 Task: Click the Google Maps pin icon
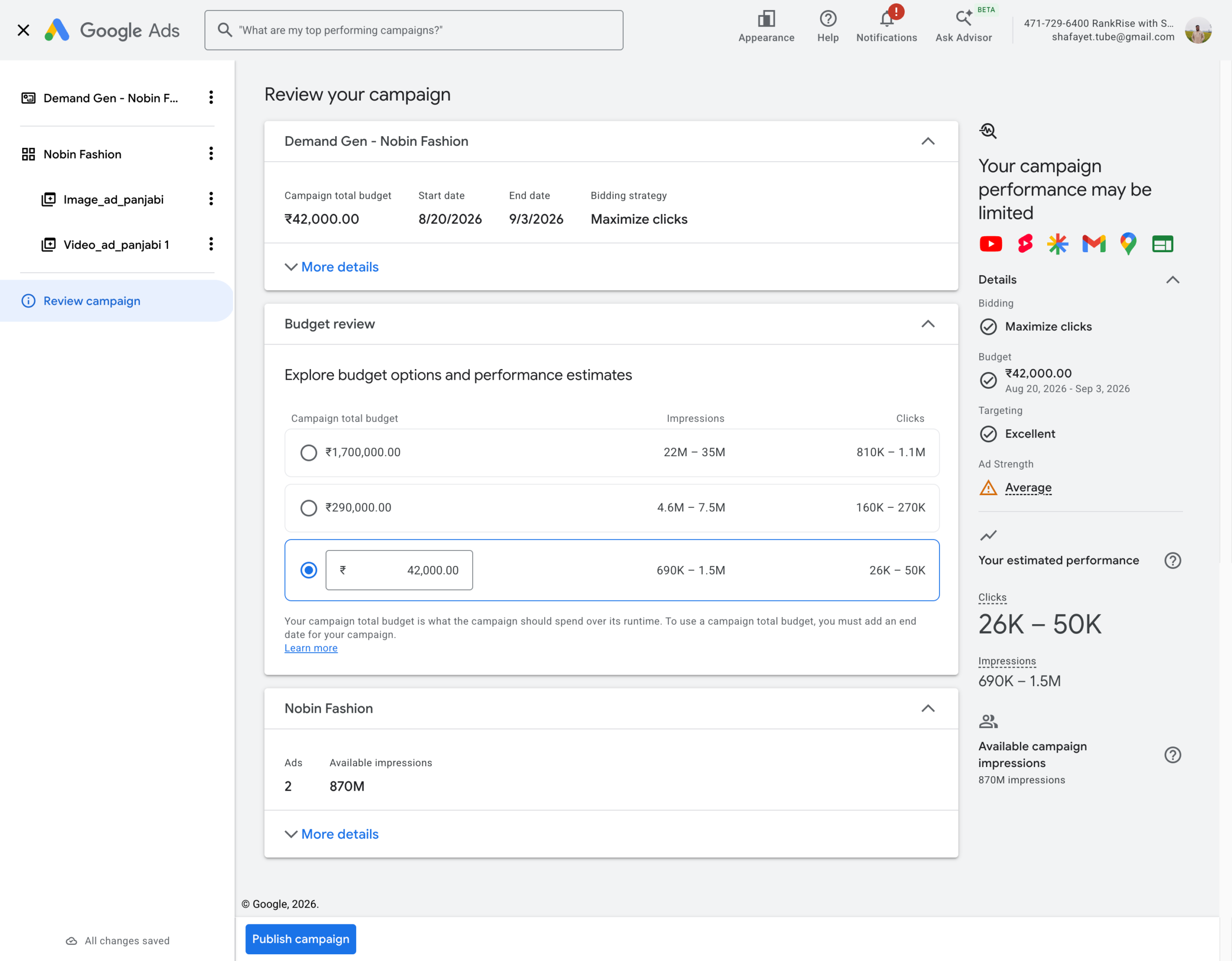click(1128, 243)
